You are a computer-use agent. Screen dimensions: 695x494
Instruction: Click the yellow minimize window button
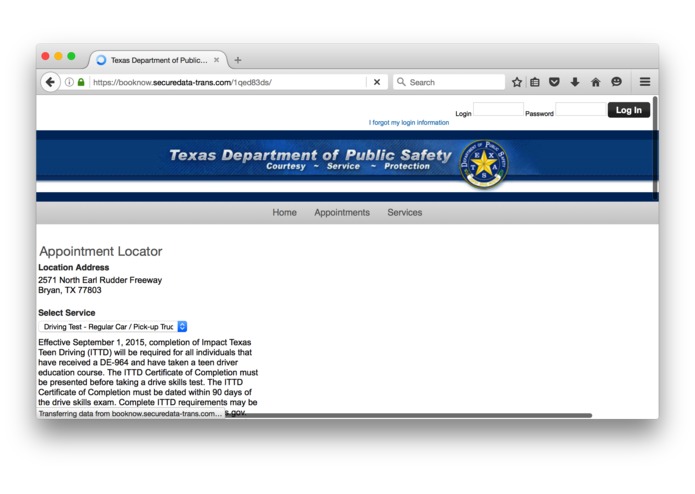[58, 56]
